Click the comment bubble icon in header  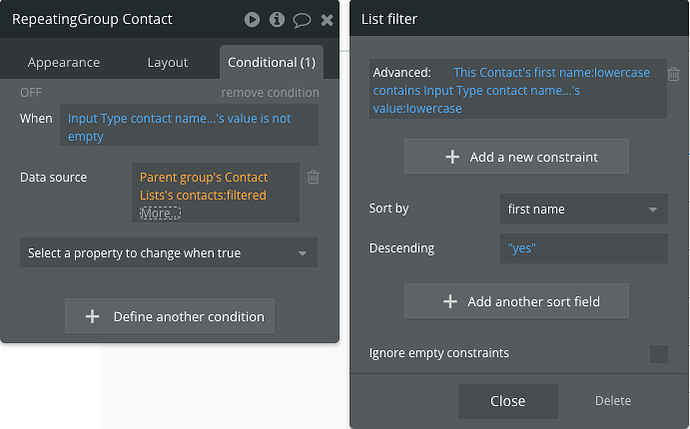point(302,19)
